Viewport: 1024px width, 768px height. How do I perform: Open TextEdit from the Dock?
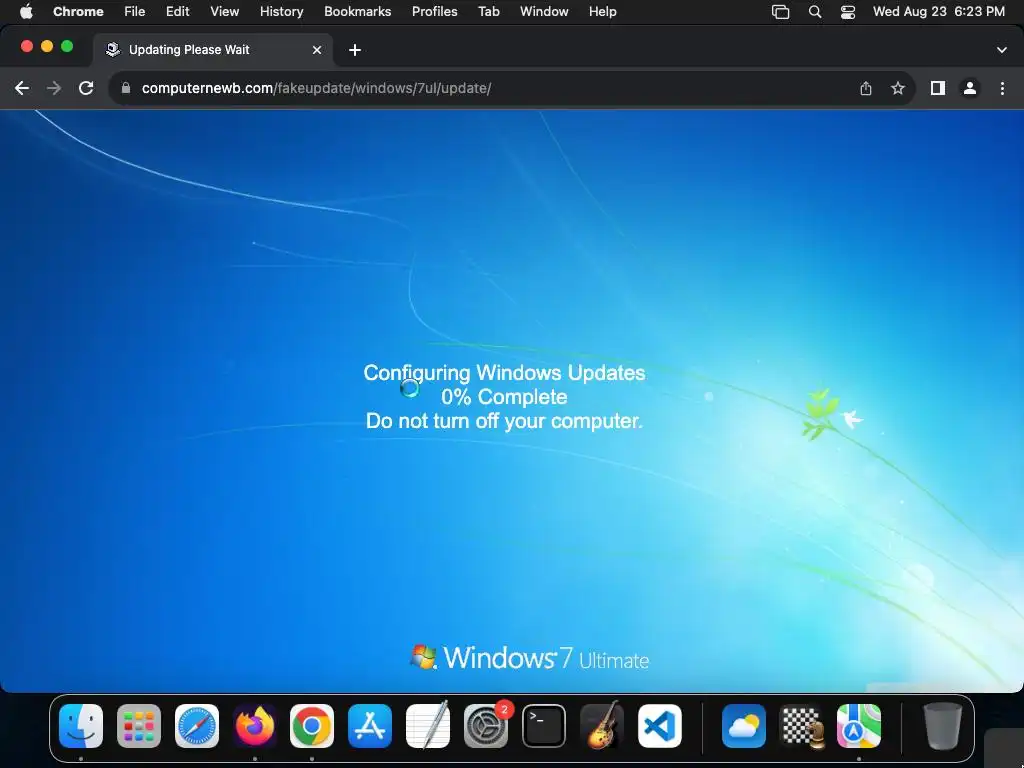pyautogui.click(x=428, y=726)
